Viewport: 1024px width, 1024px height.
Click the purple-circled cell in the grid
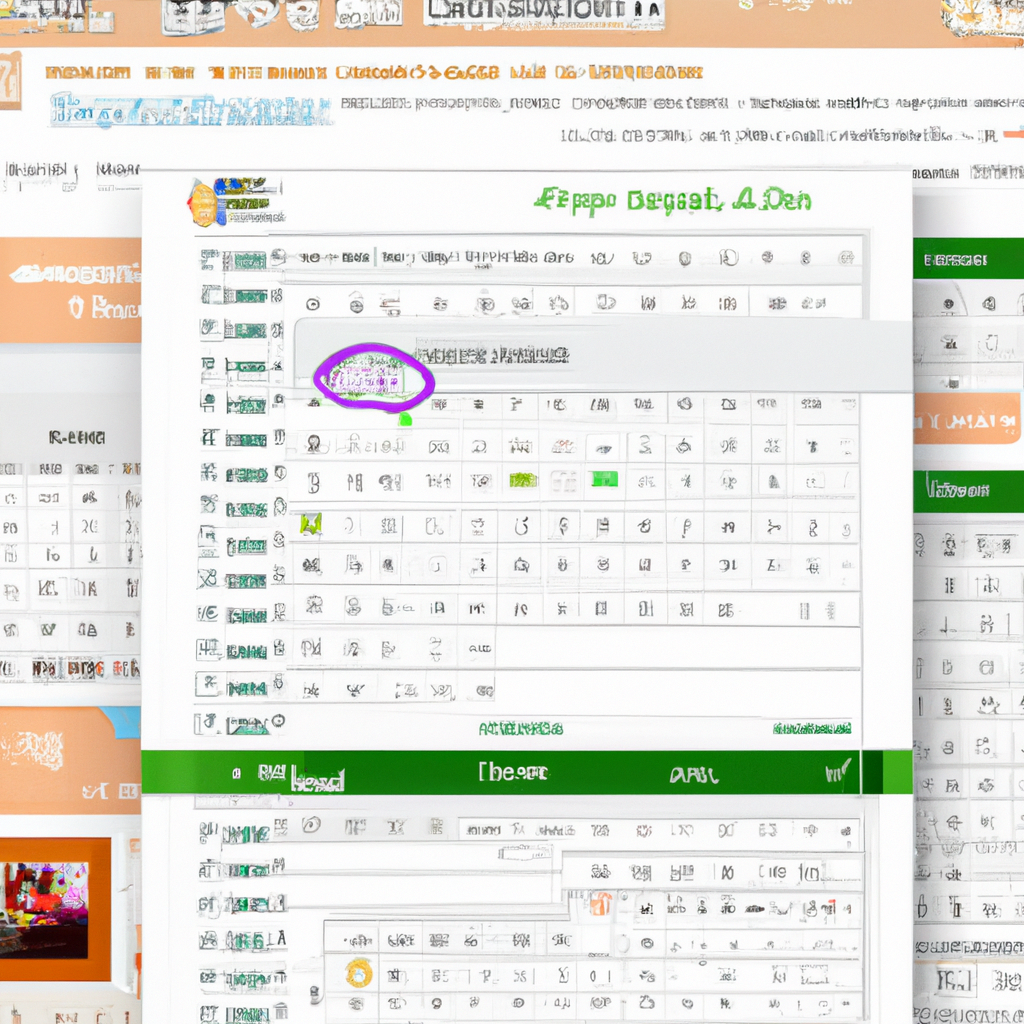click(x=373, y=380)
